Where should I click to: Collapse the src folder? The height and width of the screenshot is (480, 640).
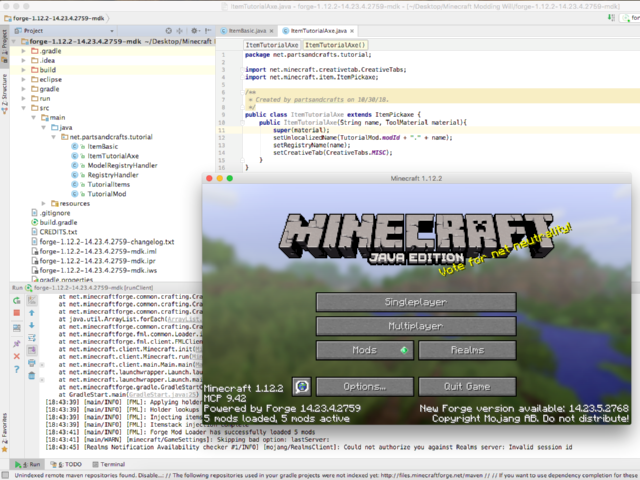24,108
